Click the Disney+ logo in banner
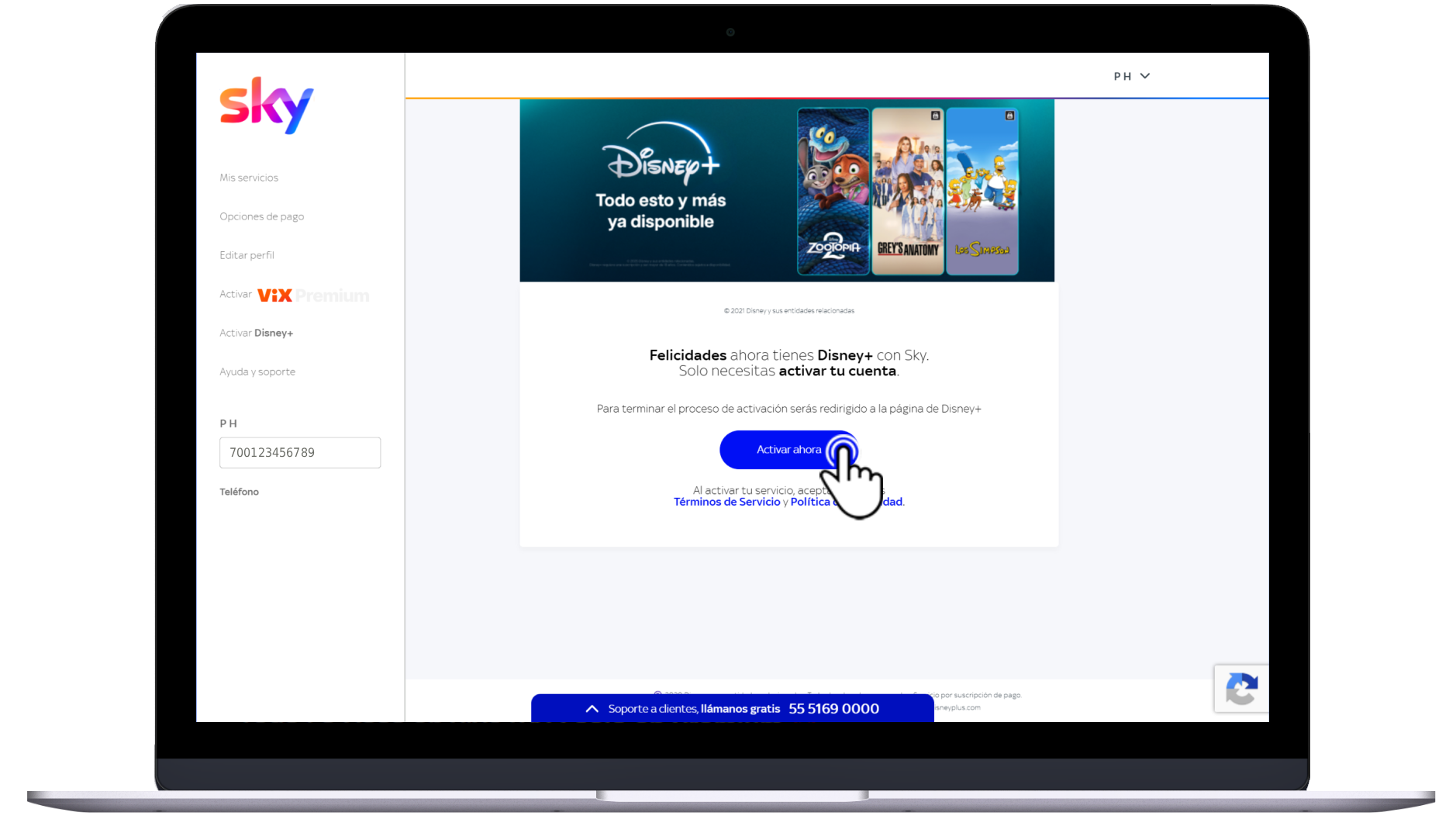This screenshot has height=819, width=1456. 661,153
